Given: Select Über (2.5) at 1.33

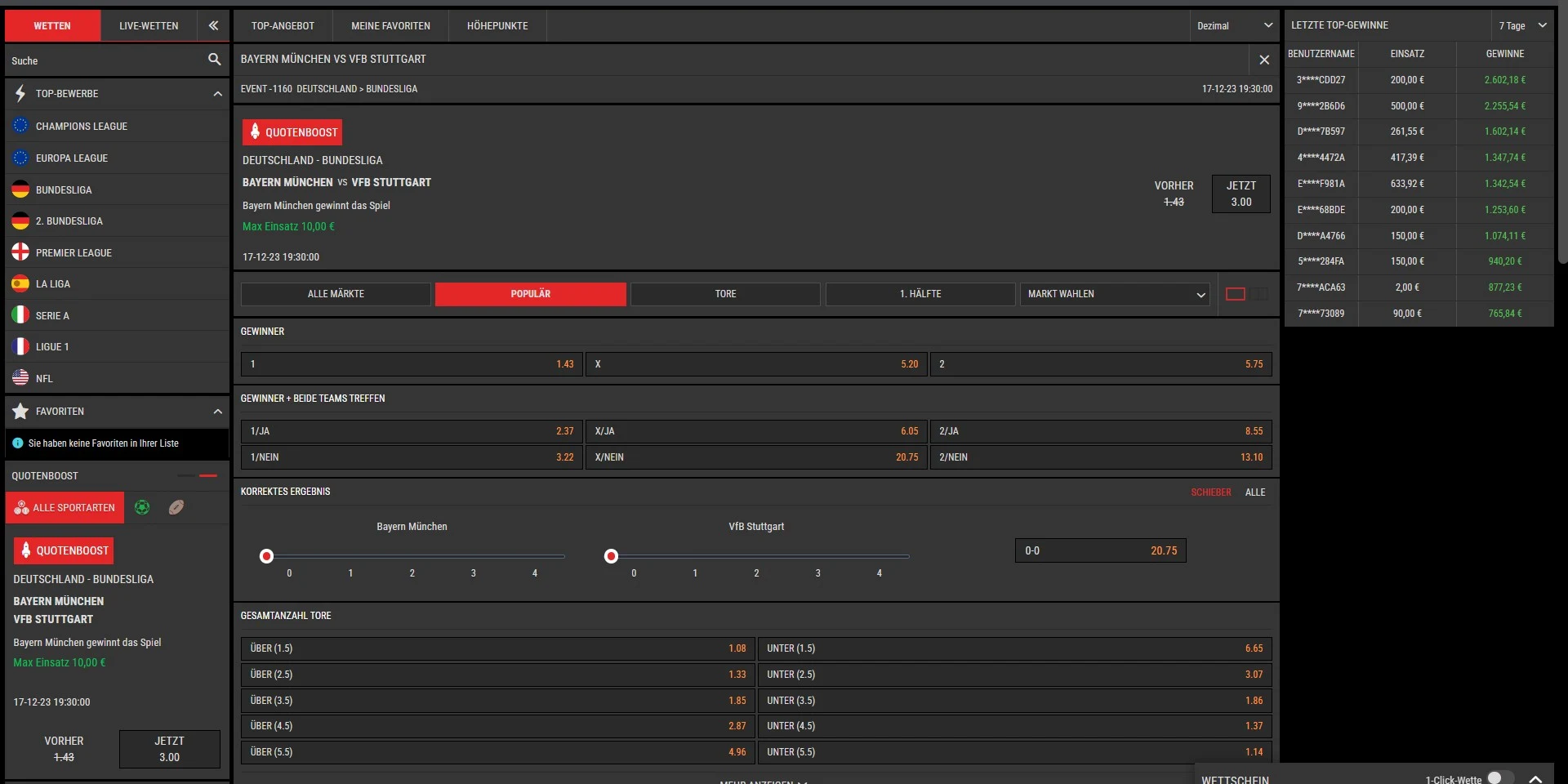Looking at the screenshot, I should [498, 675].
